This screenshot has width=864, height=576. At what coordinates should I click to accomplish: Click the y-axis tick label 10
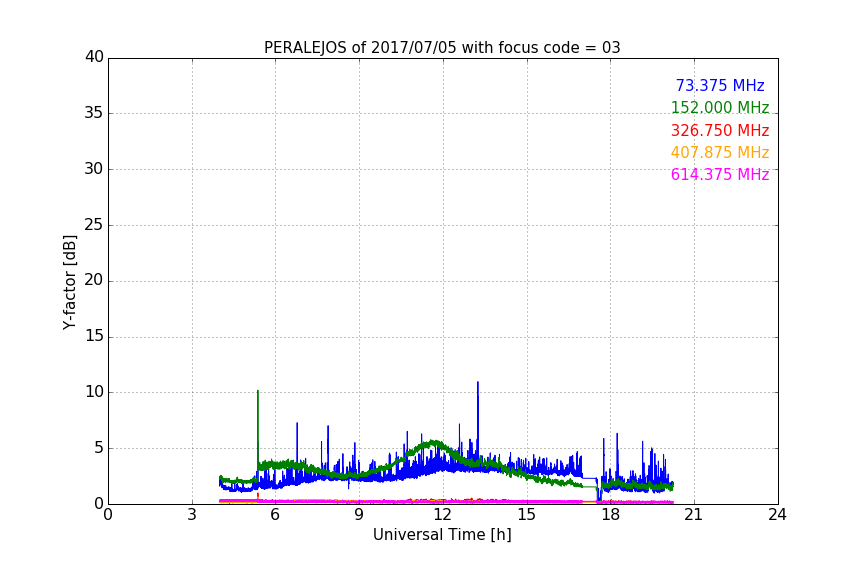pyautogui.click(x=94, y=392)
